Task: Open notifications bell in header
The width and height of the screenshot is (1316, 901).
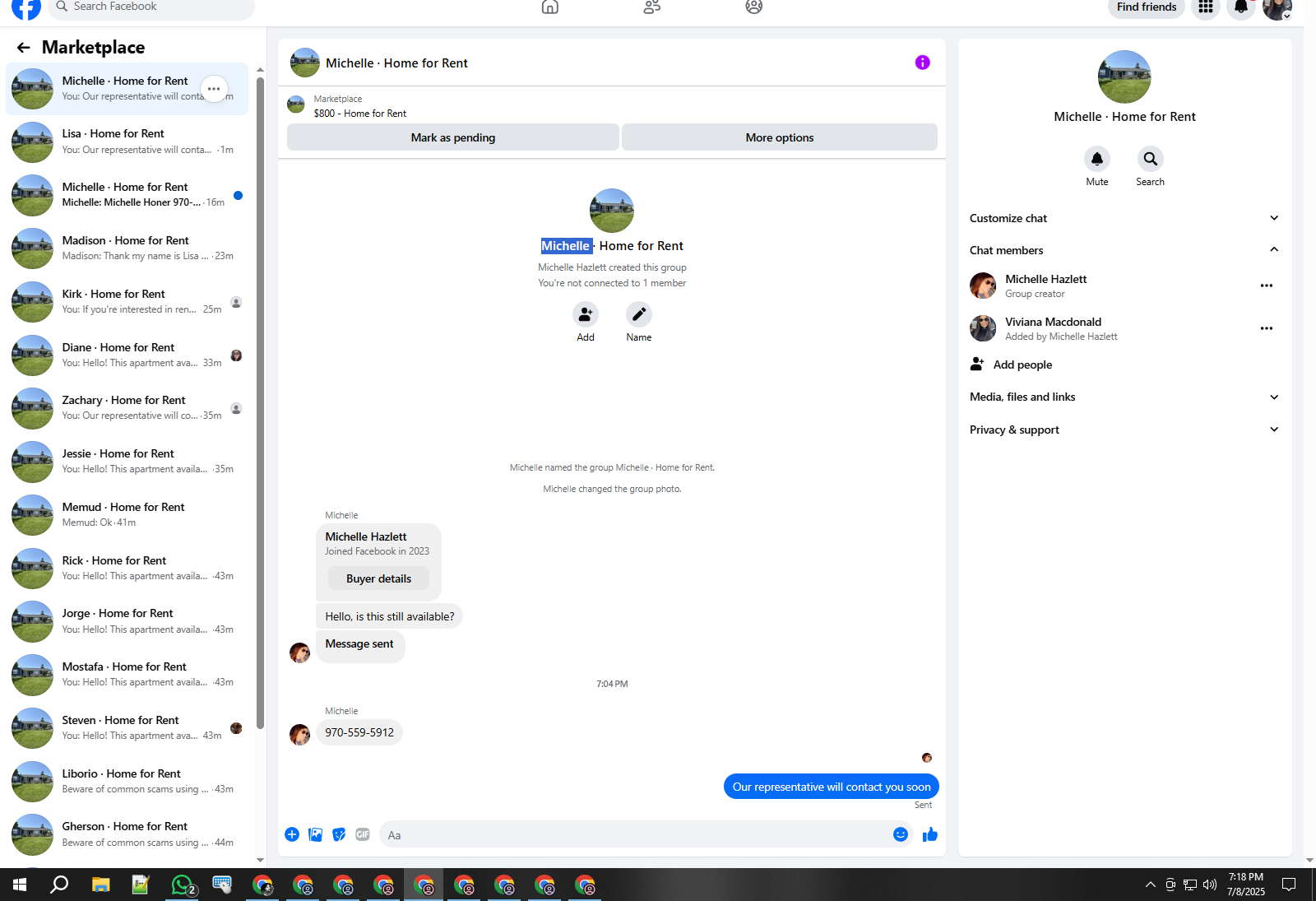Action: pos(1240,7)
